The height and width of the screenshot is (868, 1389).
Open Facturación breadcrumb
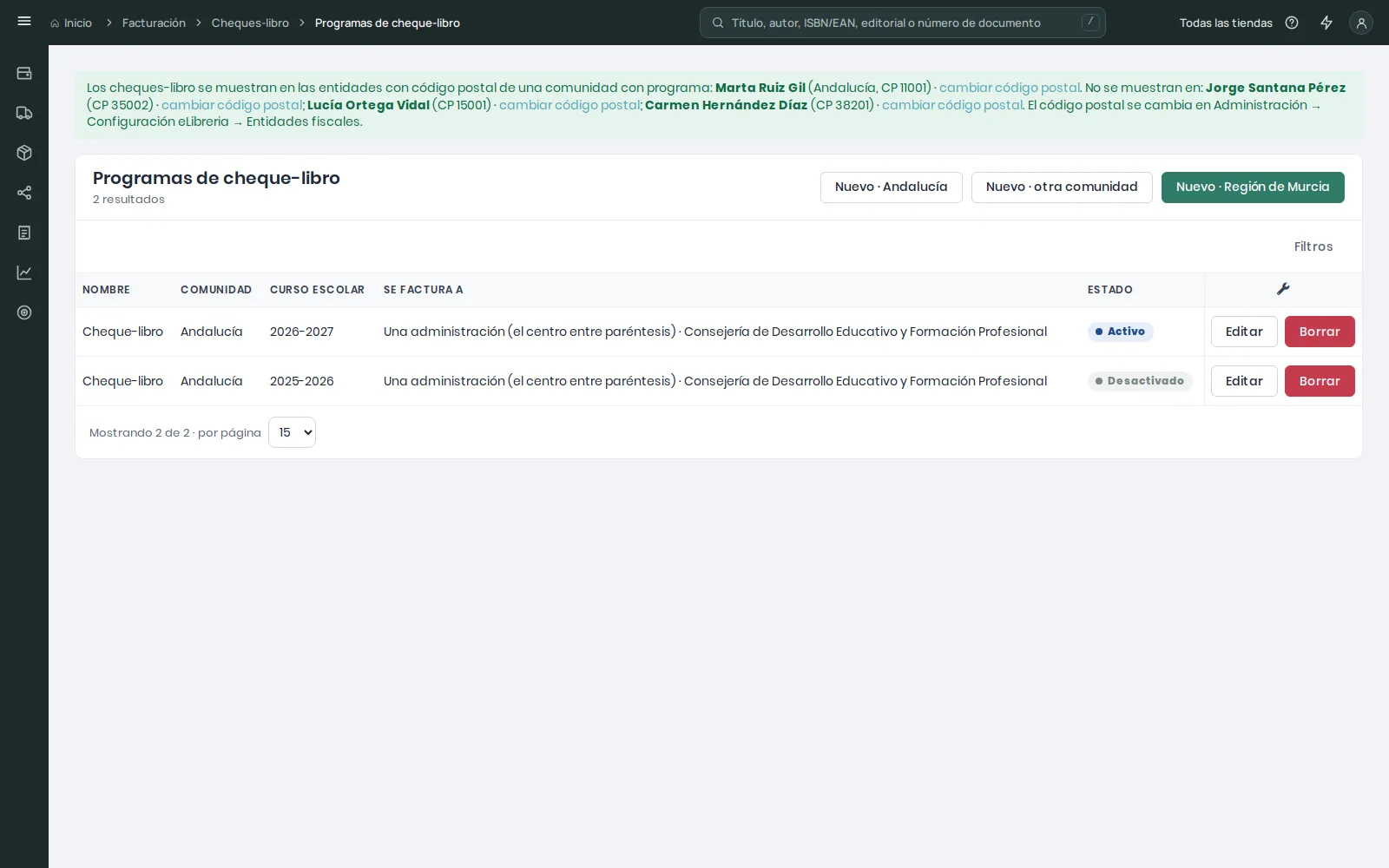pyautogui.click(x=154, y=23)
